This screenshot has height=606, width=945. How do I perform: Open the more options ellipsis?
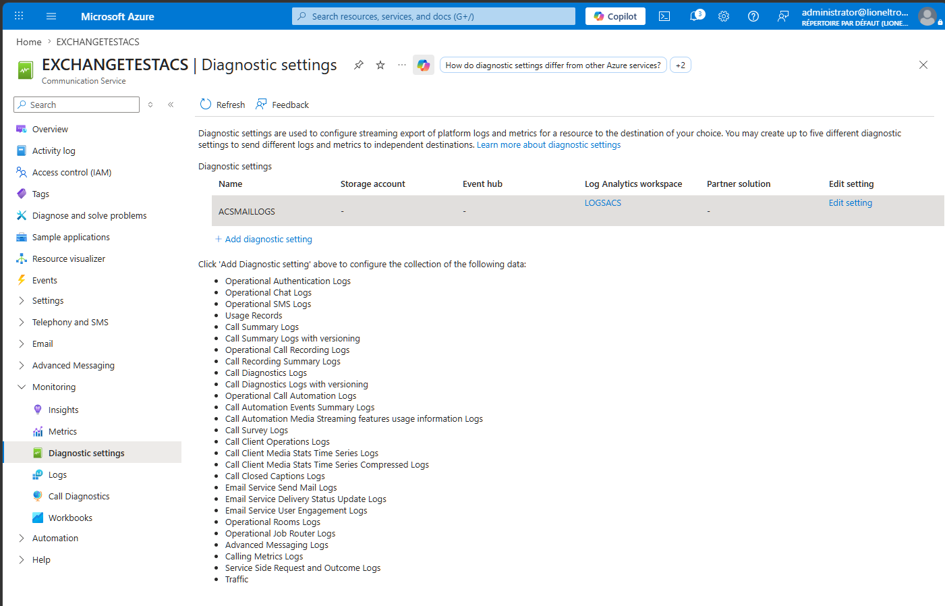pyautogui.click(x=402, y=64)
